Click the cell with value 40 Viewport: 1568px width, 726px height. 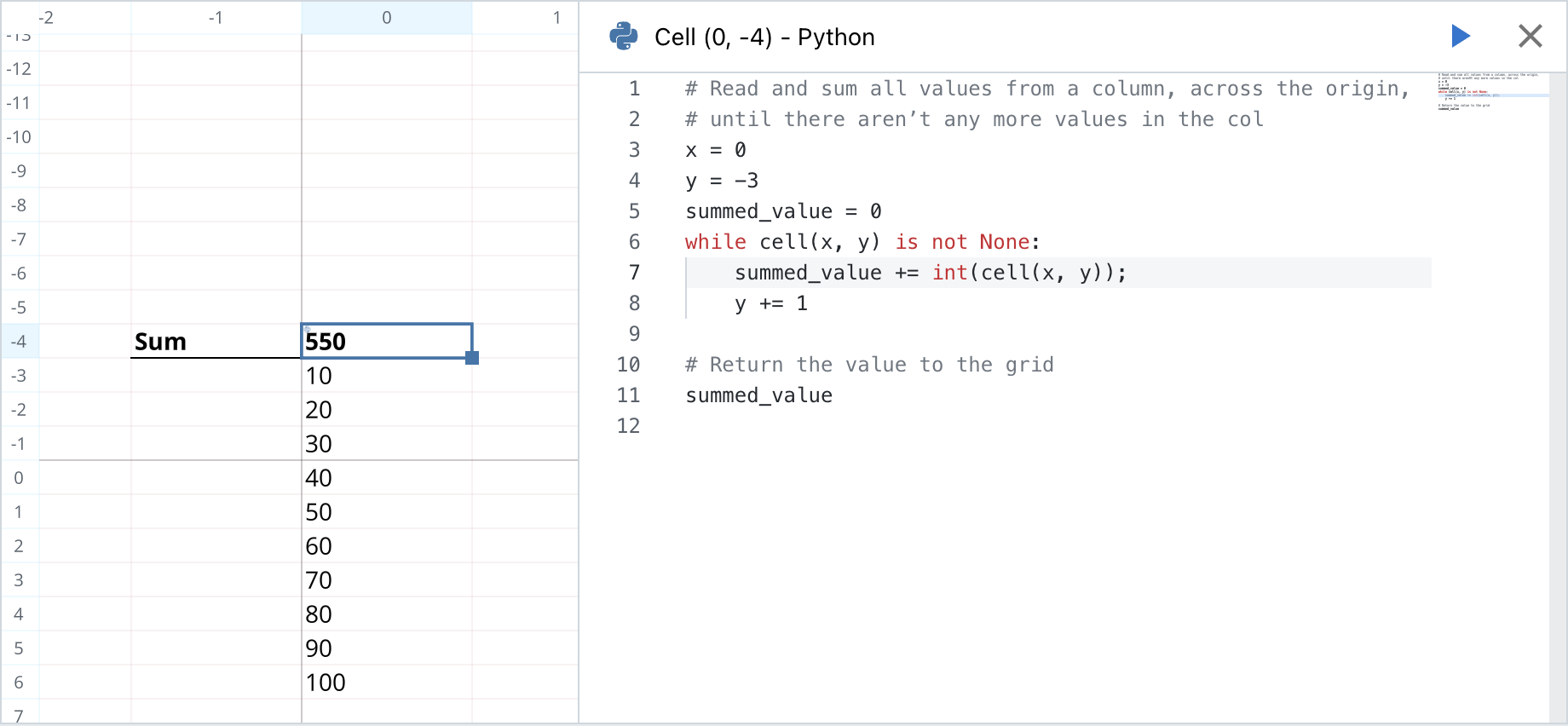[x=386, y=477]
